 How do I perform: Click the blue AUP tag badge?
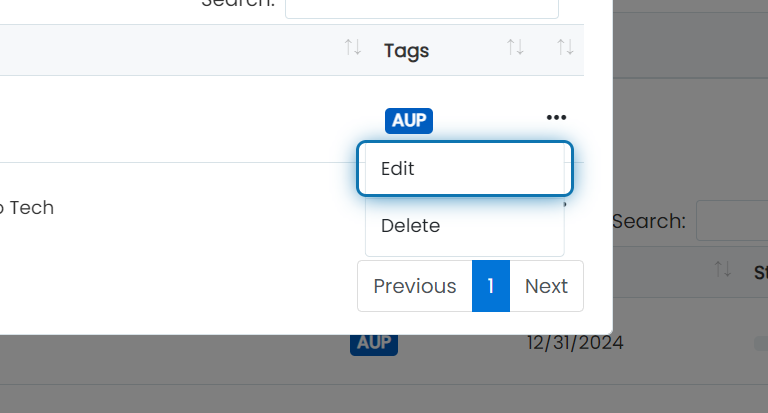pos(409,121)
